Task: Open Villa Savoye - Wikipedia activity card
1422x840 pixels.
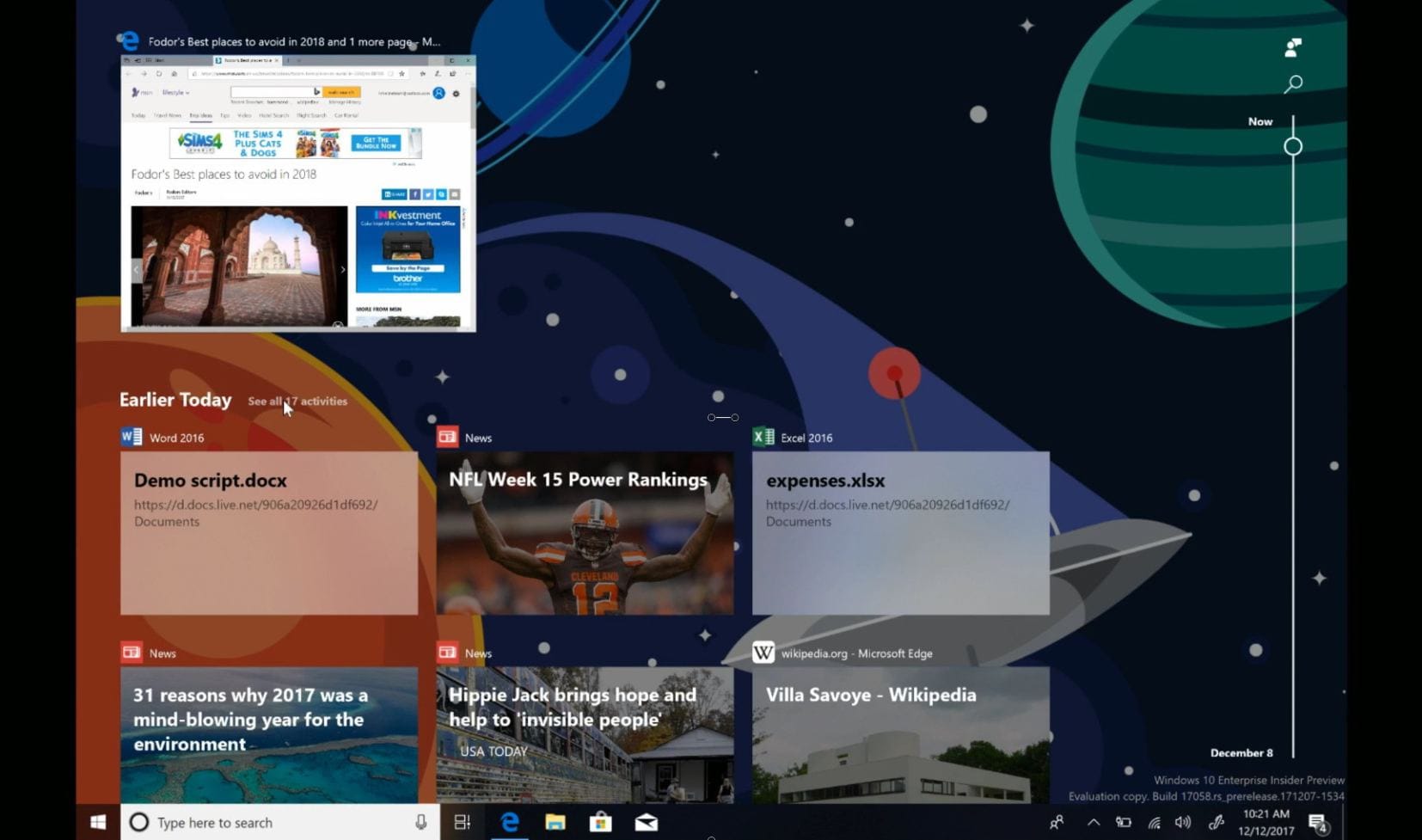Action: [900, 735]
